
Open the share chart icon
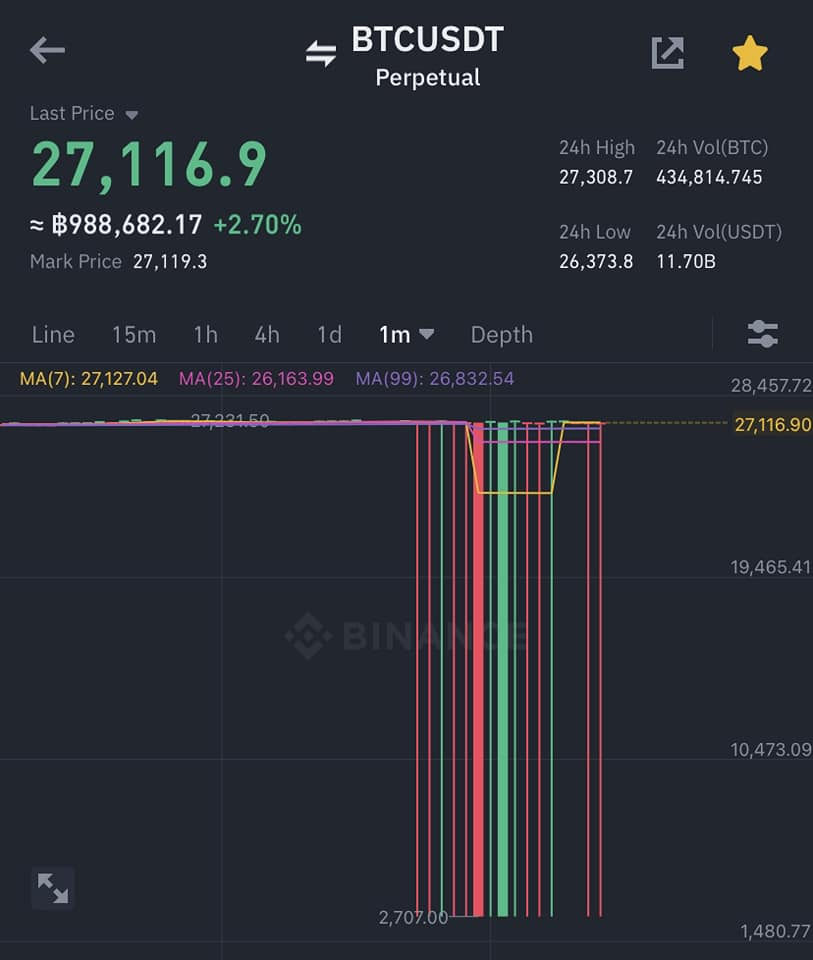pyautogui.click(x=667, y=52)
